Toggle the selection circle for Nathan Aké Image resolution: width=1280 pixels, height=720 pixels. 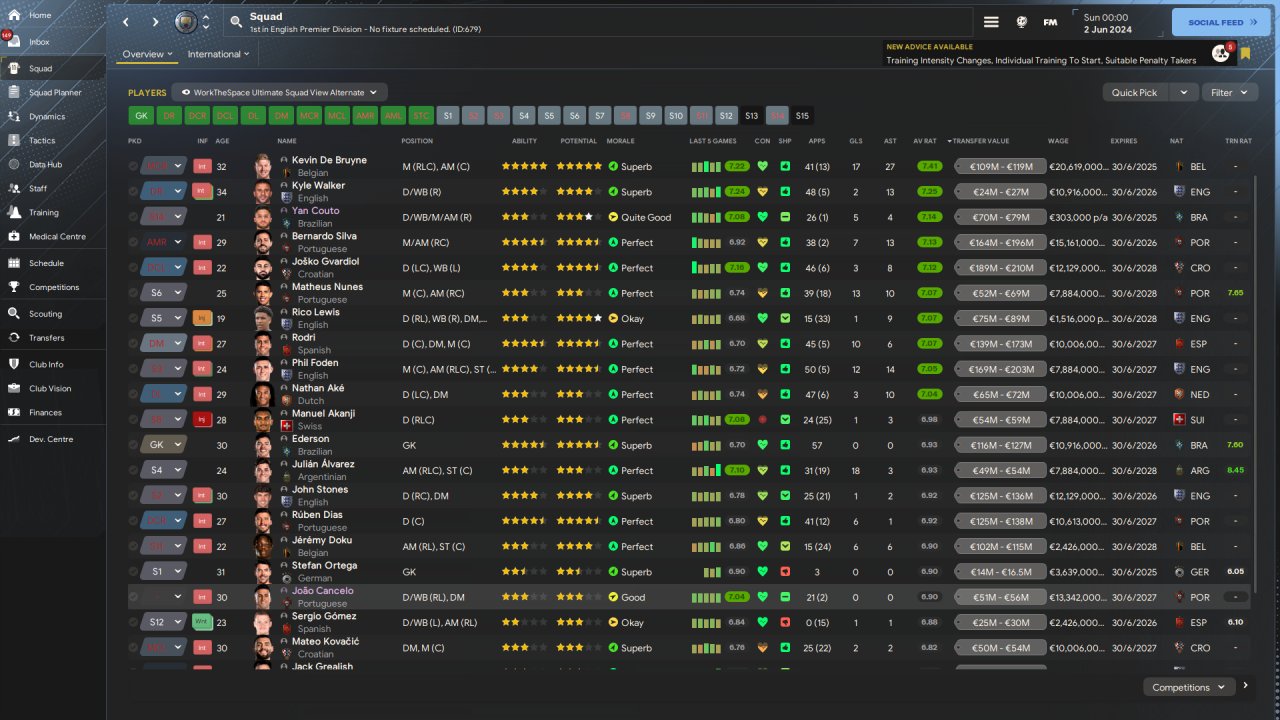(133, 394)
